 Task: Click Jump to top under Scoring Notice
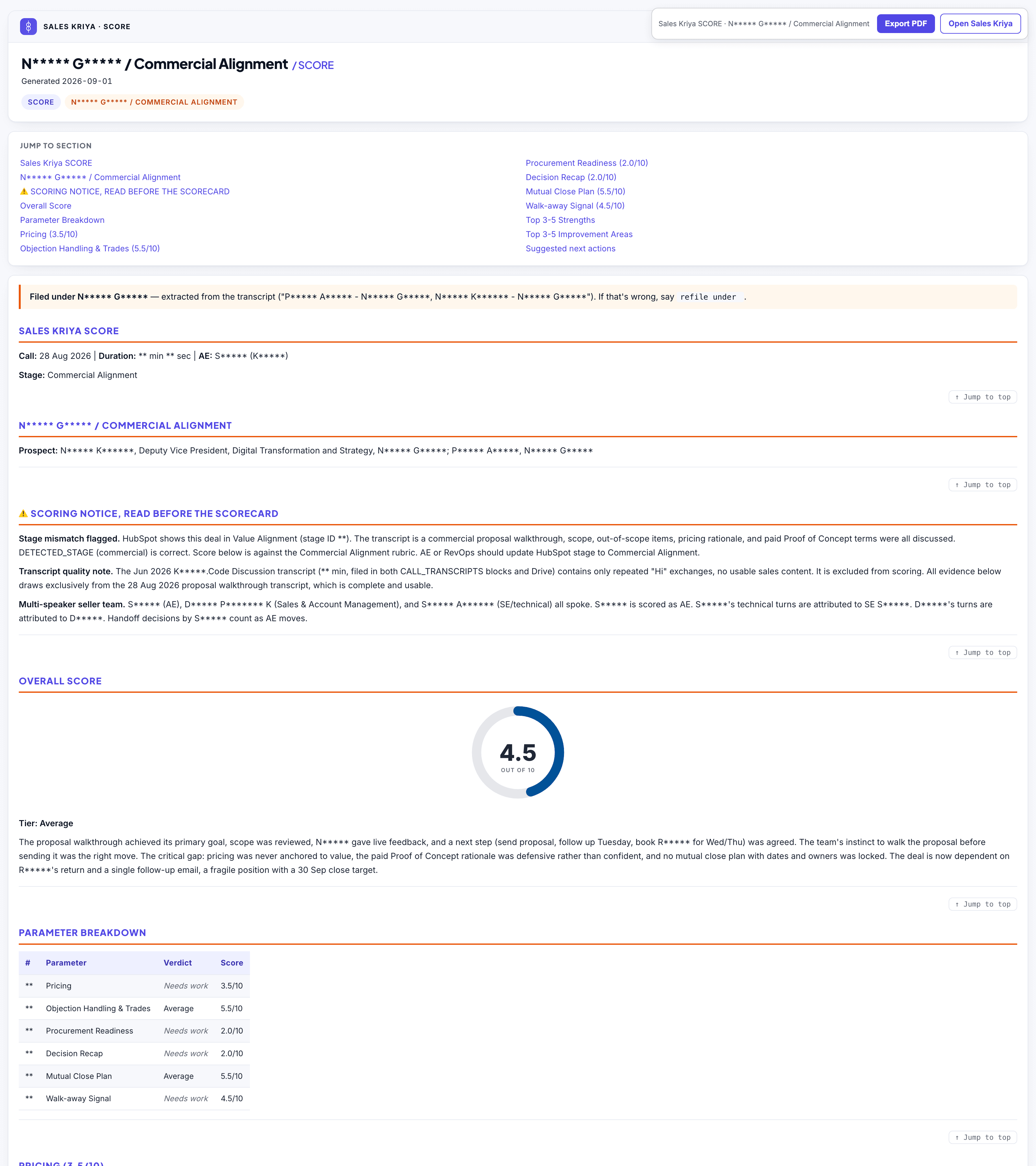tap(982, 653)
